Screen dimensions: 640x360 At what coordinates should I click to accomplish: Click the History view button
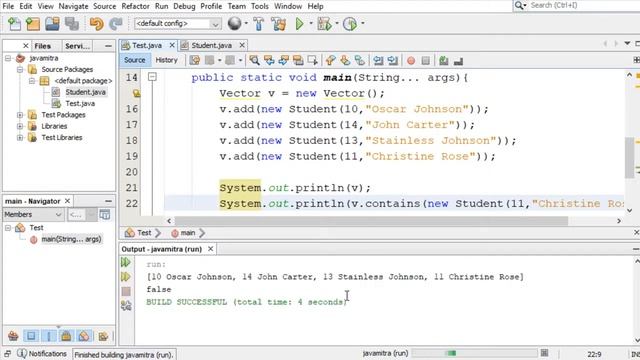(167, 60)
